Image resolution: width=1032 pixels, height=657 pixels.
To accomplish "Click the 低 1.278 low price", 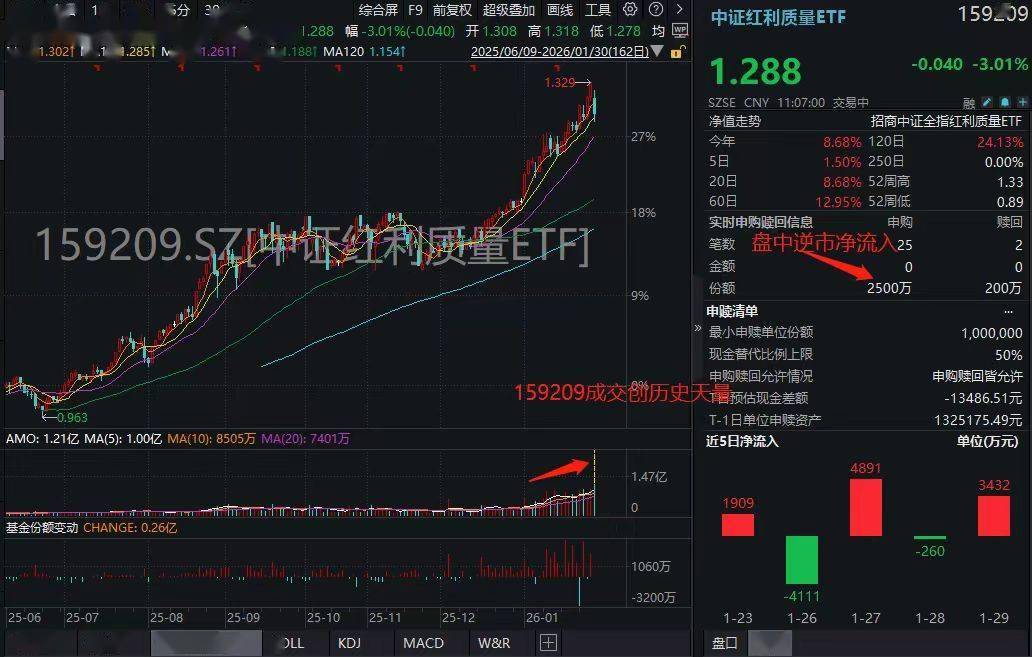I will (615, 31).
